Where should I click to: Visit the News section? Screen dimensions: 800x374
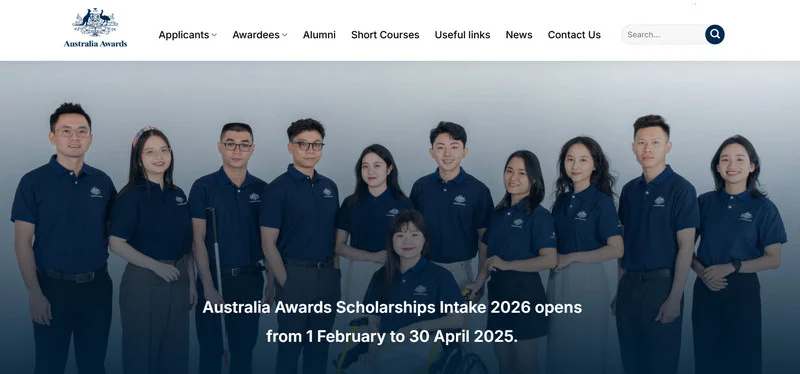(519, 35)
